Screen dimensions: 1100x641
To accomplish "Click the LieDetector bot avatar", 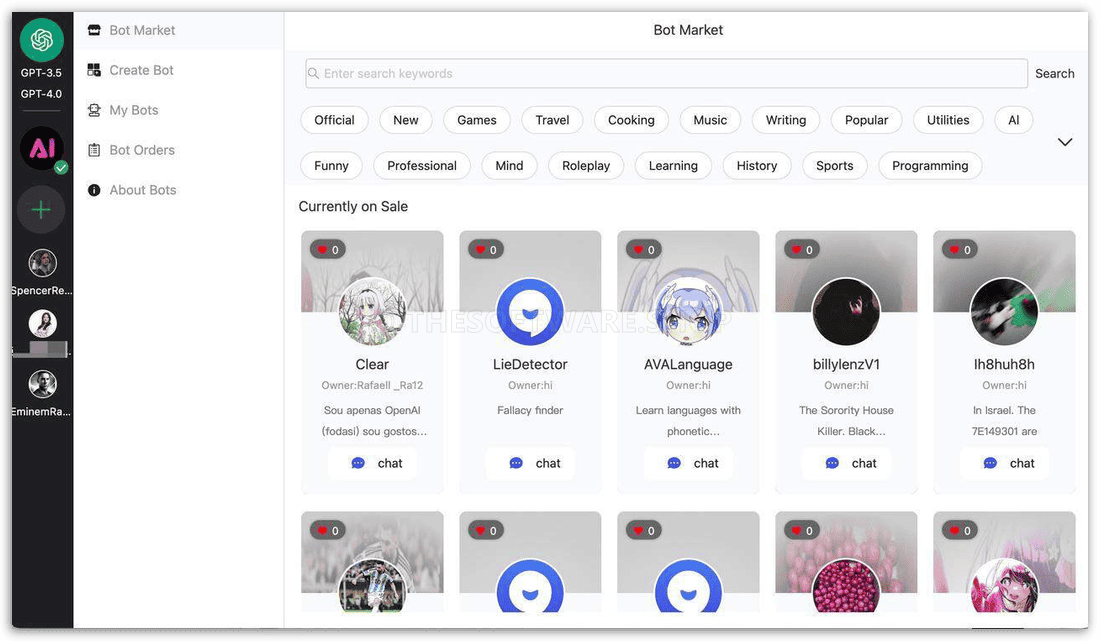I will (x=530, y=311).
